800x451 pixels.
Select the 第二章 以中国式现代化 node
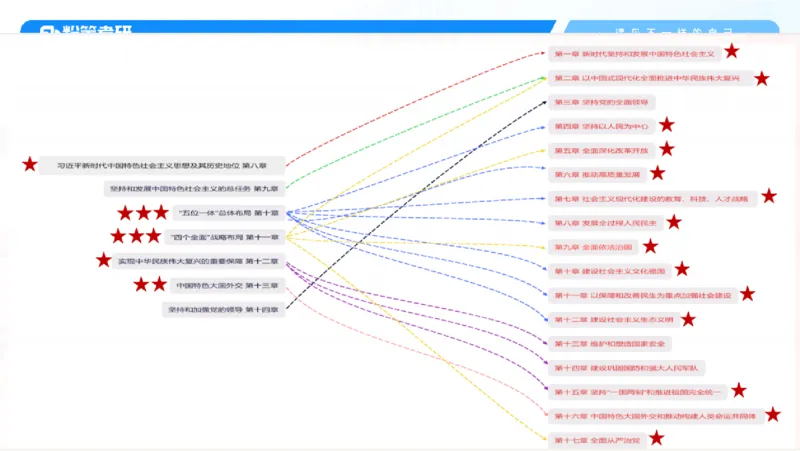(x=647, y=78)
